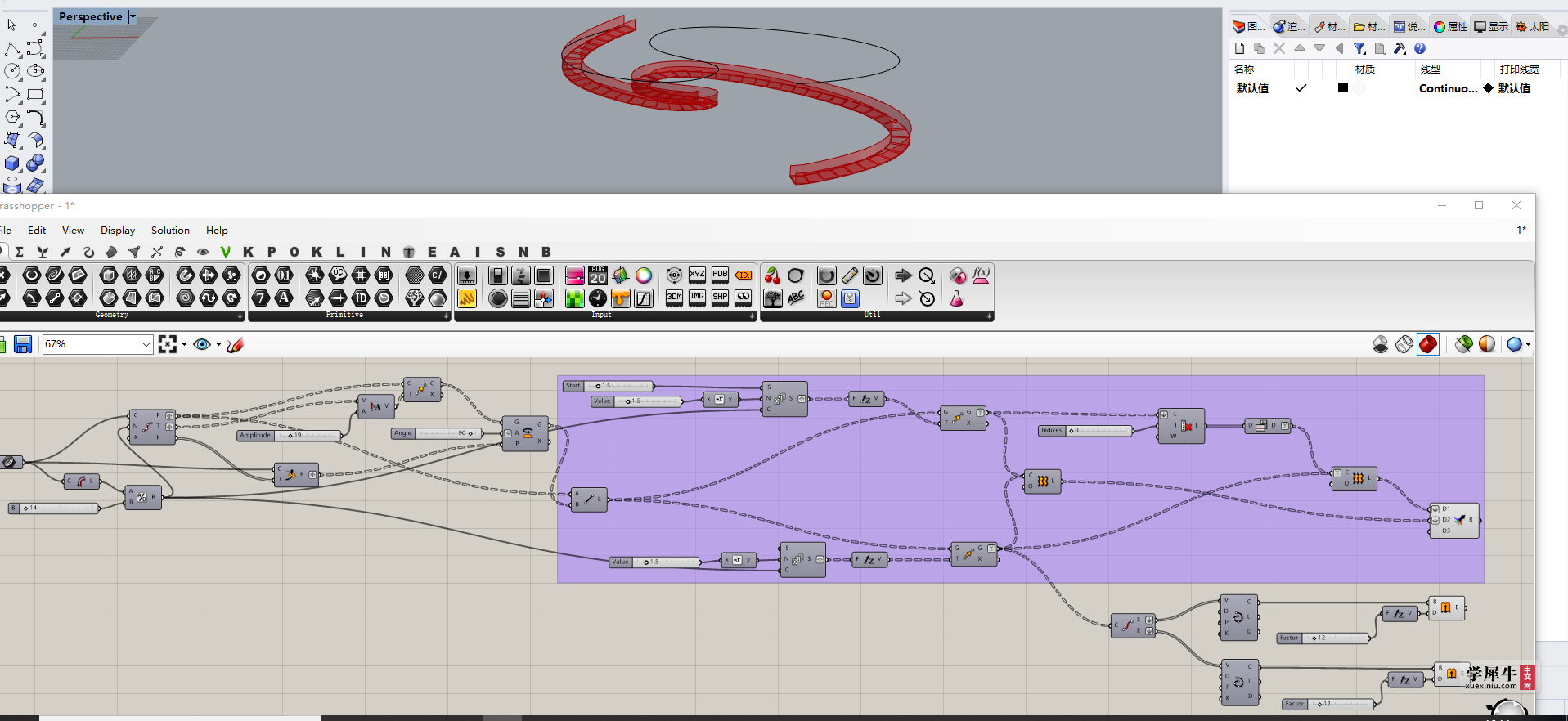This screenshot has height=721, width=1568.
Task: Toggle the current layer checkmark for 默认值
Action: pyautogui.click(x=1301, y=88)
